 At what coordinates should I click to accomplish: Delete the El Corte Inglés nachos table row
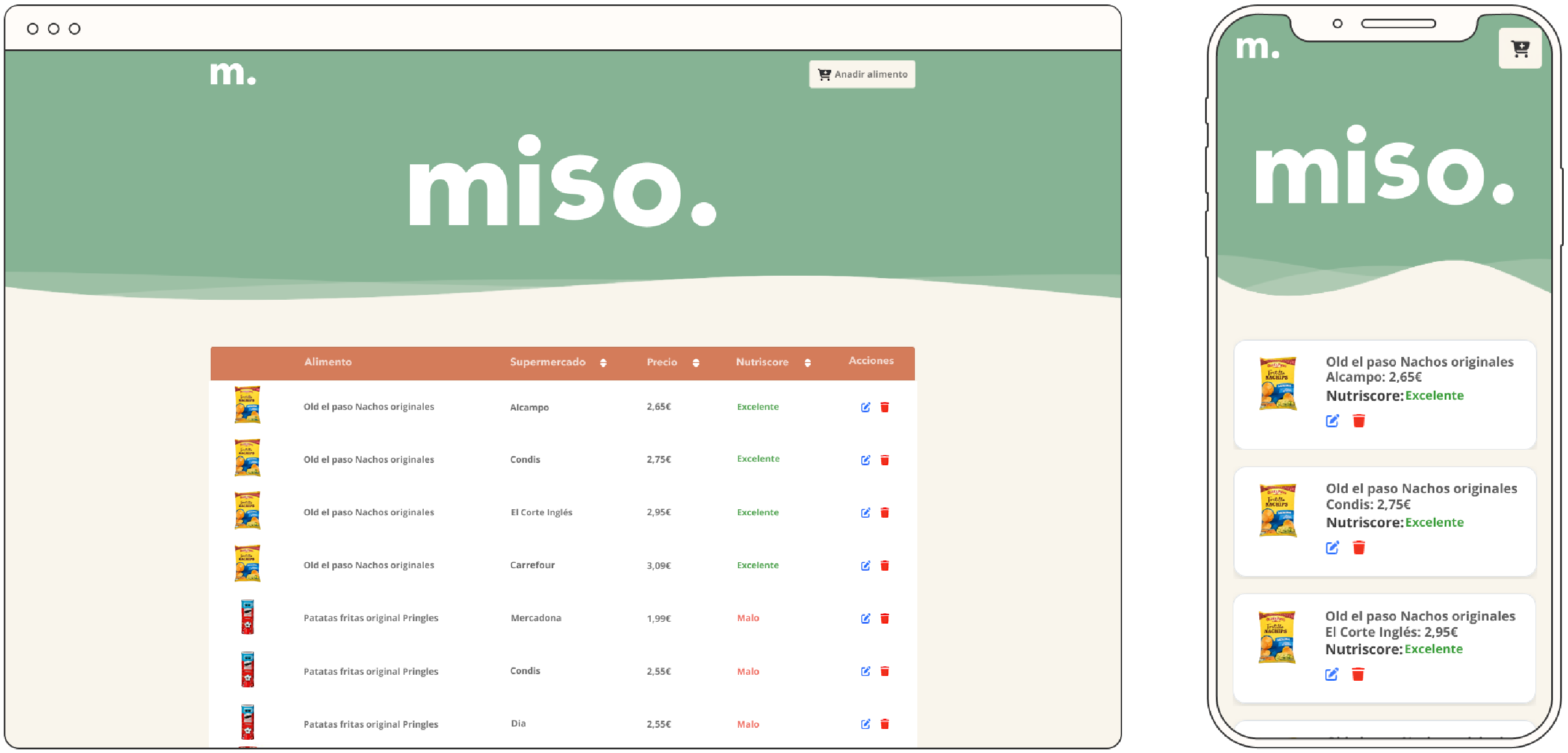tap(885, 513)
